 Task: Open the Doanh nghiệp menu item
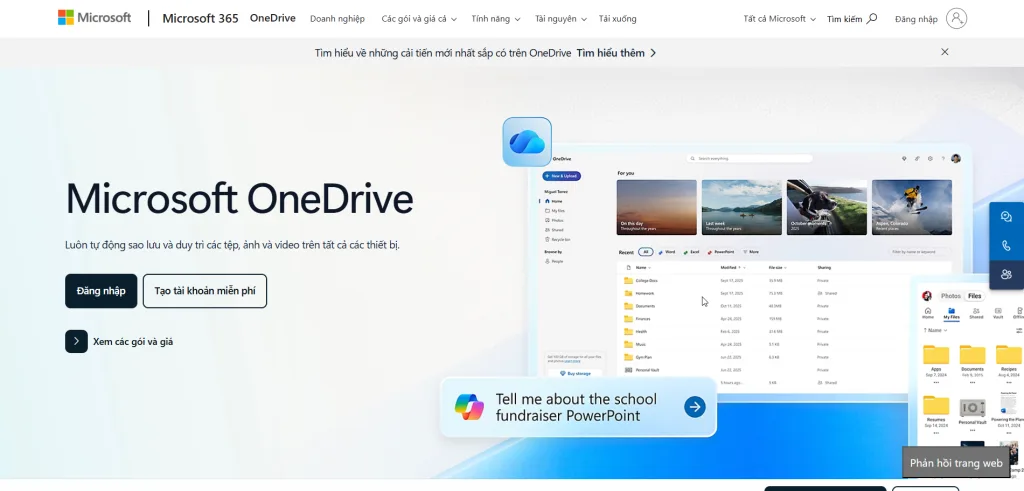click(337, 19)
